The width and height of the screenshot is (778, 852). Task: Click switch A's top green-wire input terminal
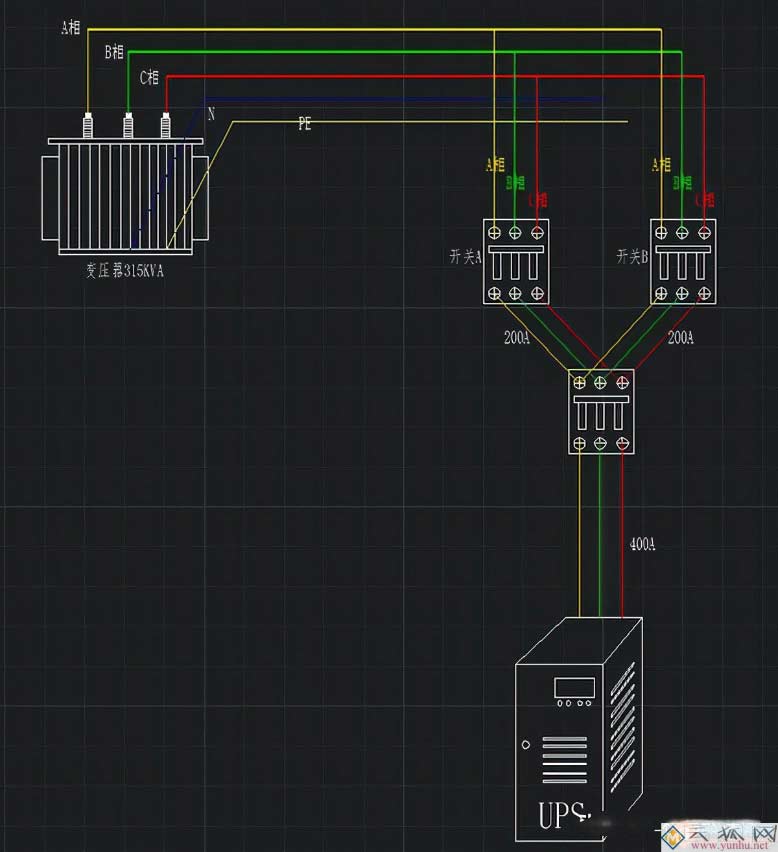pos(515,233)
